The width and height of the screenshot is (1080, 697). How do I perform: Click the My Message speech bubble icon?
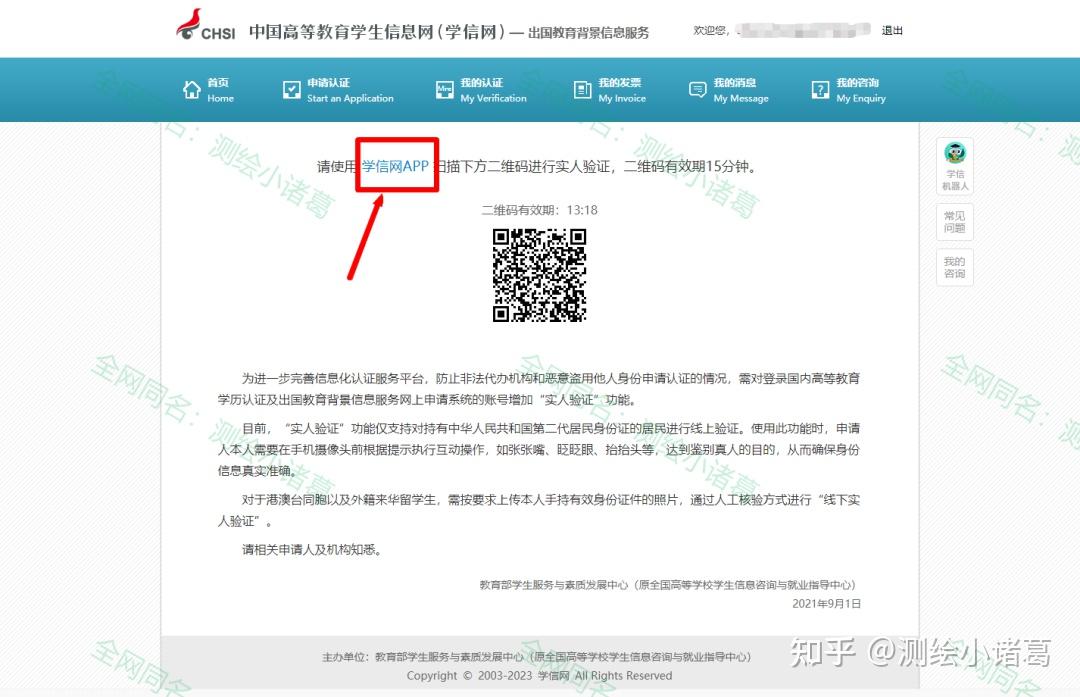tap(697, 90)
